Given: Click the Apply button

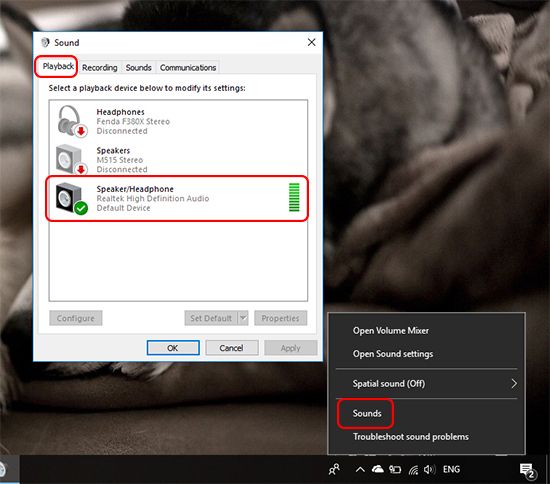Looking at the screenshot, I should [290, 348].
